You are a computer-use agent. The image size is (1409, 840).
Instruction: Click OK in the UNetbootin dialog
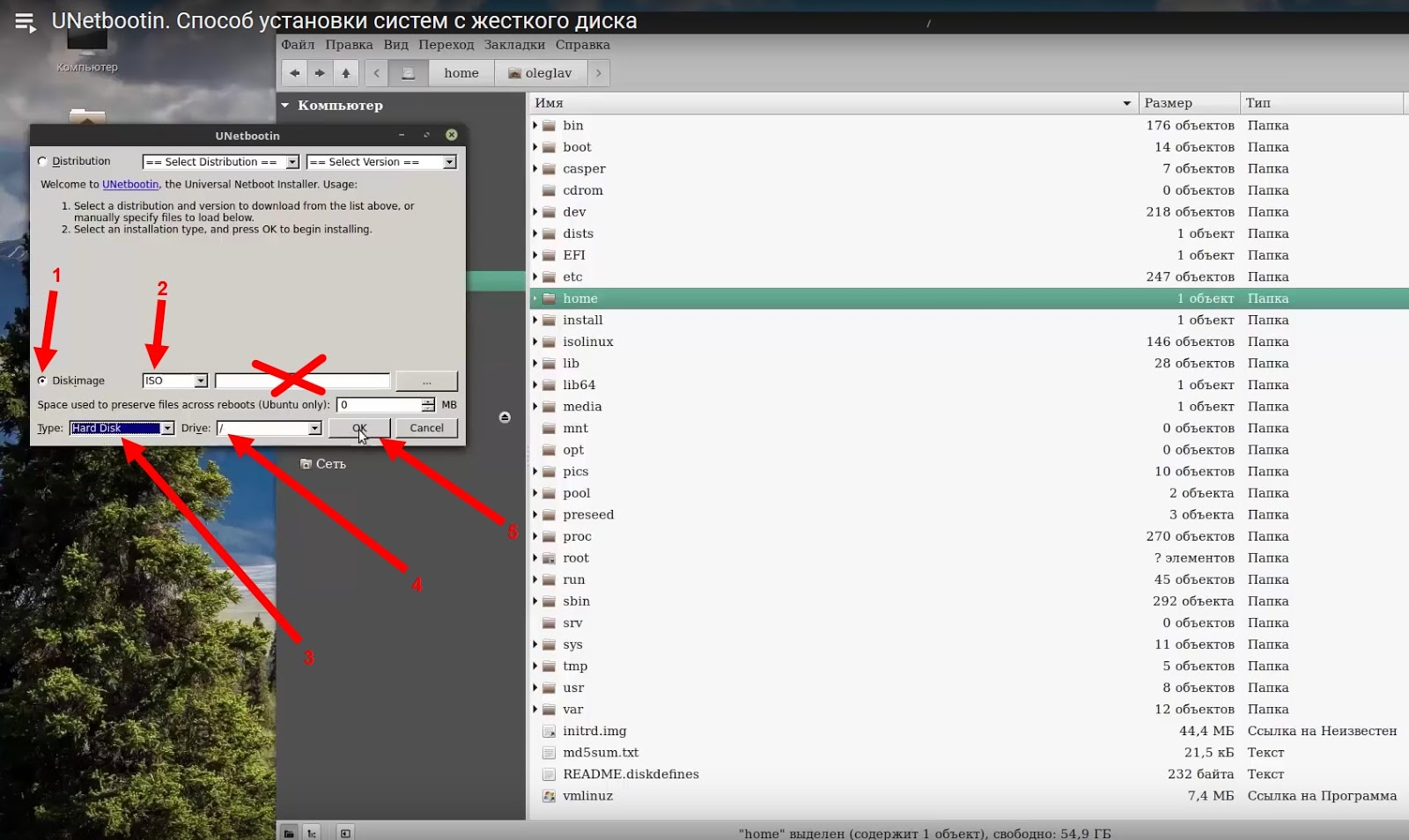tap(359, 428)
